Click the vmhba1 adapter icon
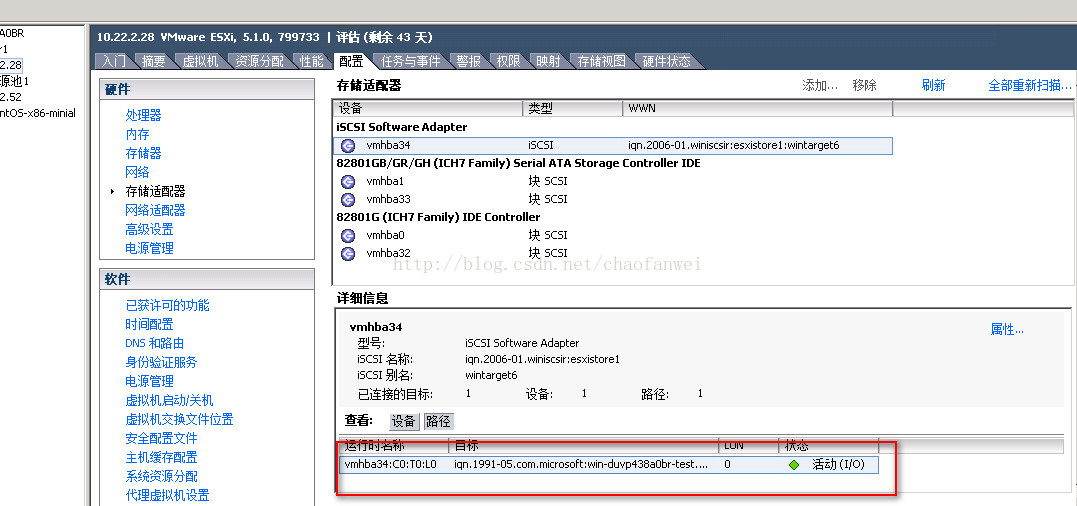The image size is (1077, 506). [348, 181]
